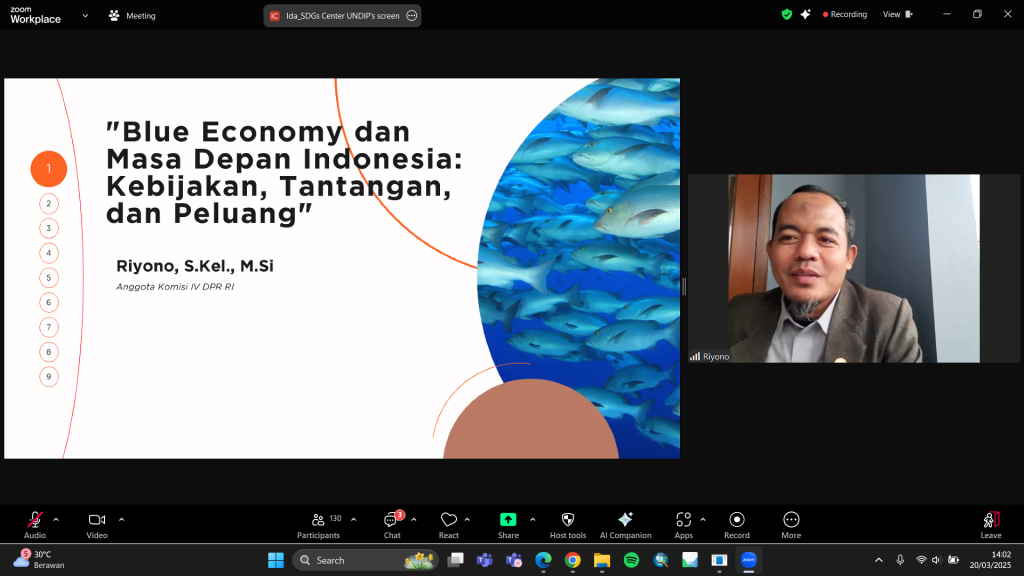Open the View layout menu
Image resolution: width=1024 pixels, height=576 pixels.
click(x=896, y=15)
